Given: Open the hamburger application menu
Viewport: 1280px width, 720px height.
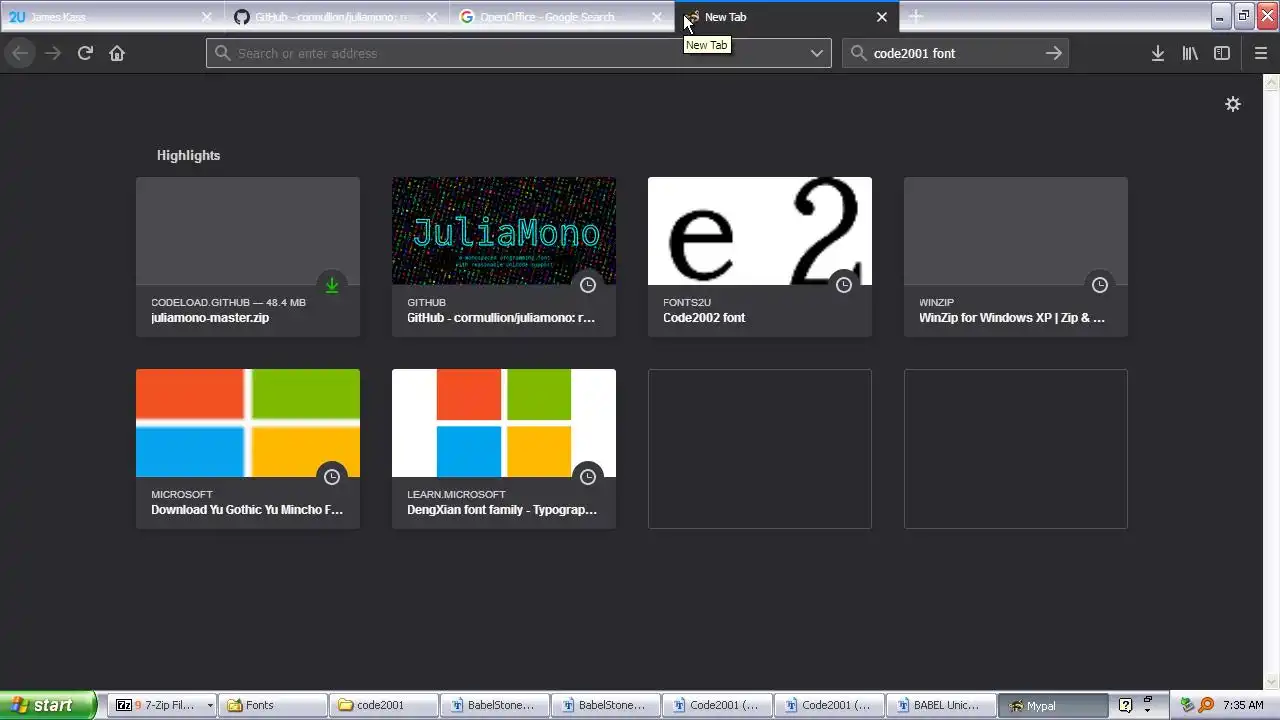Looking at the screenshot, I should point(1261,53).
